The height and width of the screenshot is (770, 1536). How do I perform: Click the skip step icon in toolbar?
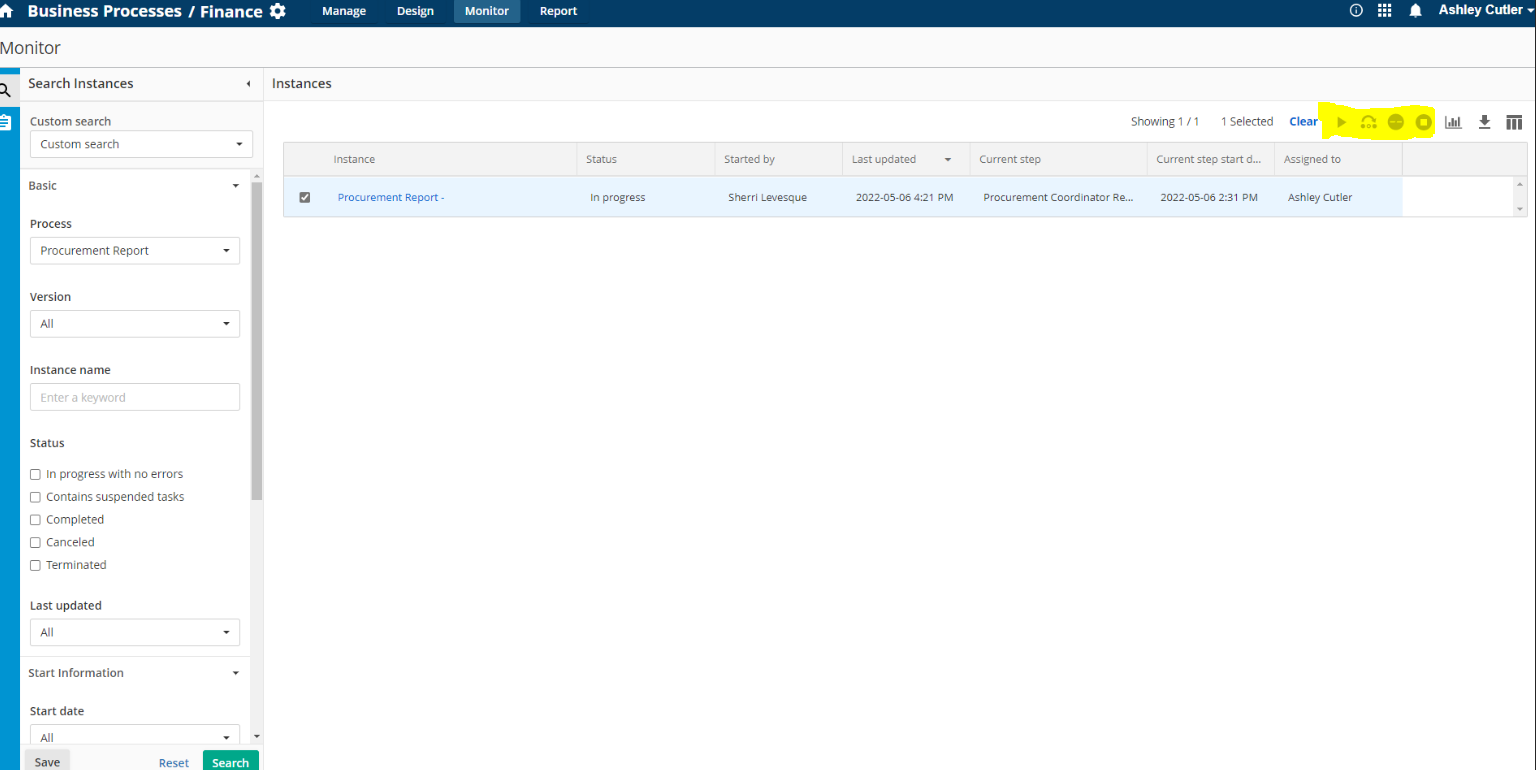[x=1369, y=122]
